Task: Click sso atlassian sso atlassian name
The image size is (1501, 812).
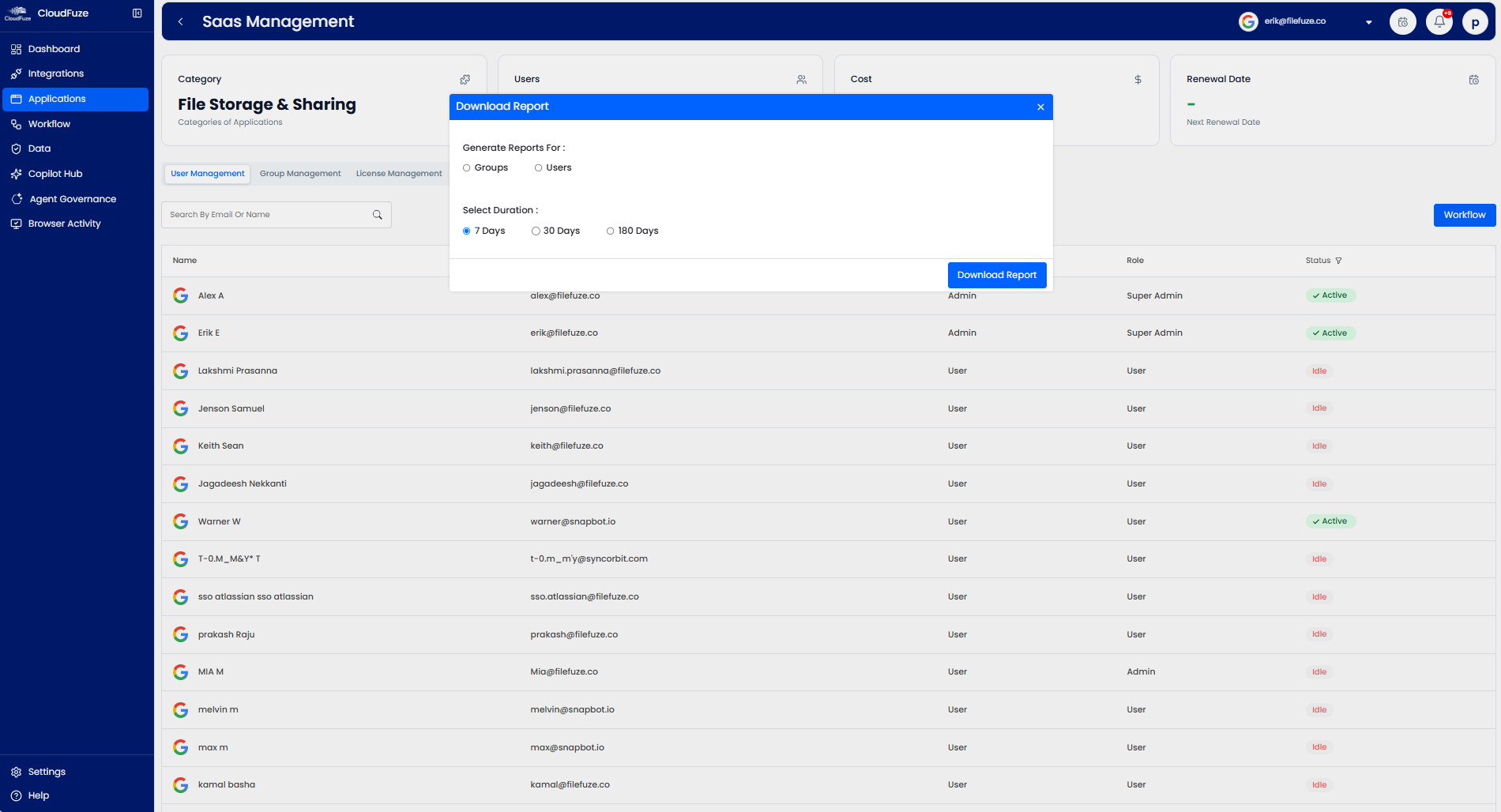Action: 255,596
